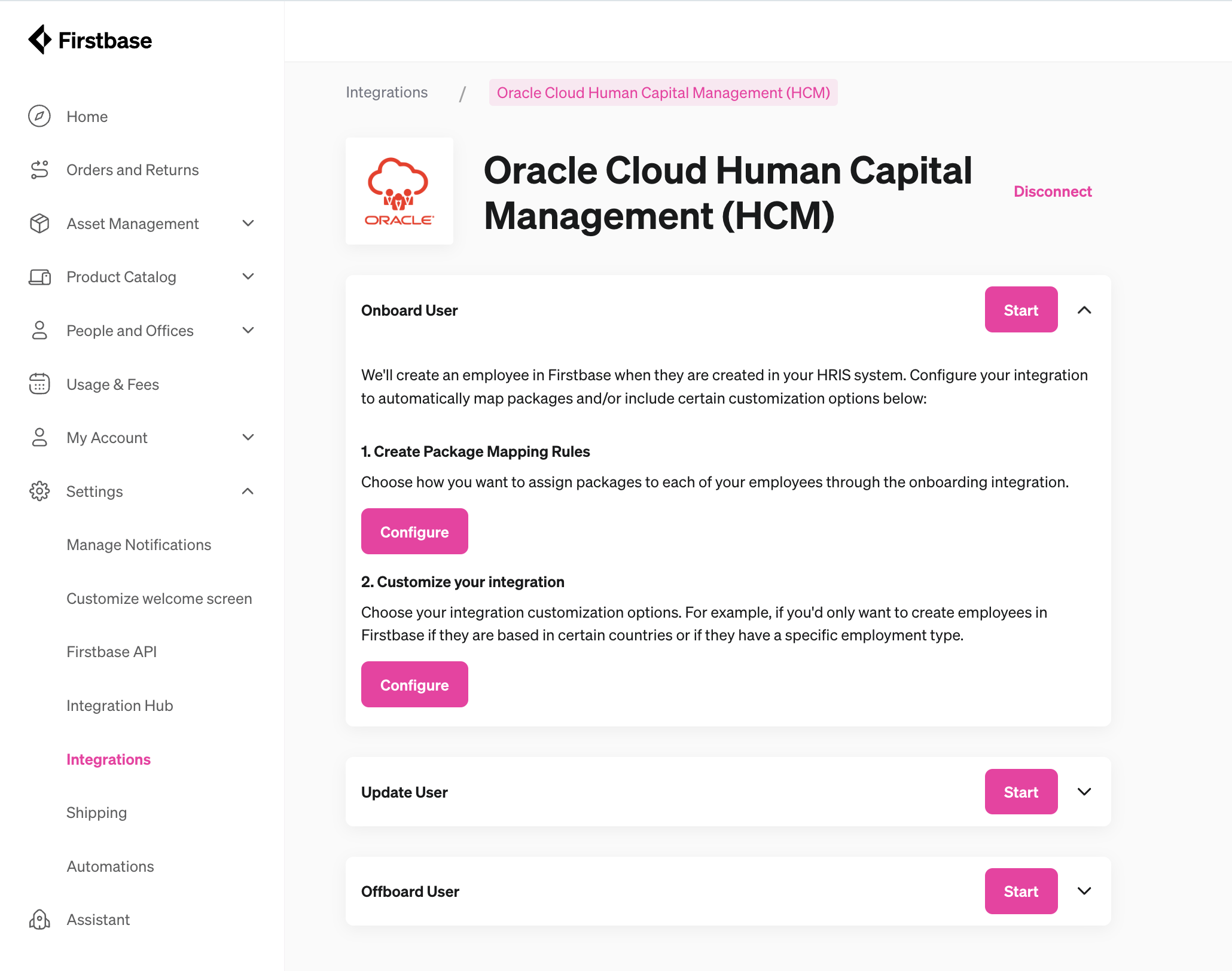Click "2. Customize your integration" heading

(462, 582)
